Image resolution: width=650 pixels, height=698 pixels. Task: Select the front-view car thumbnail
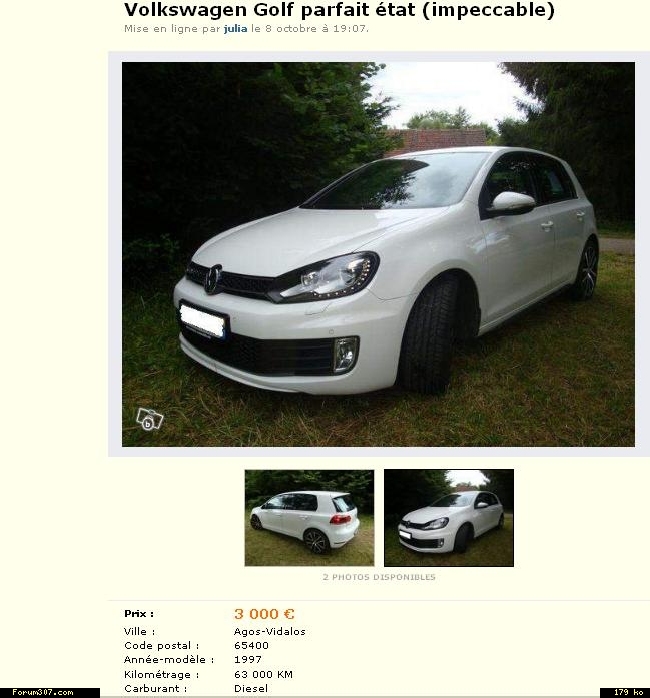point(449,518)
